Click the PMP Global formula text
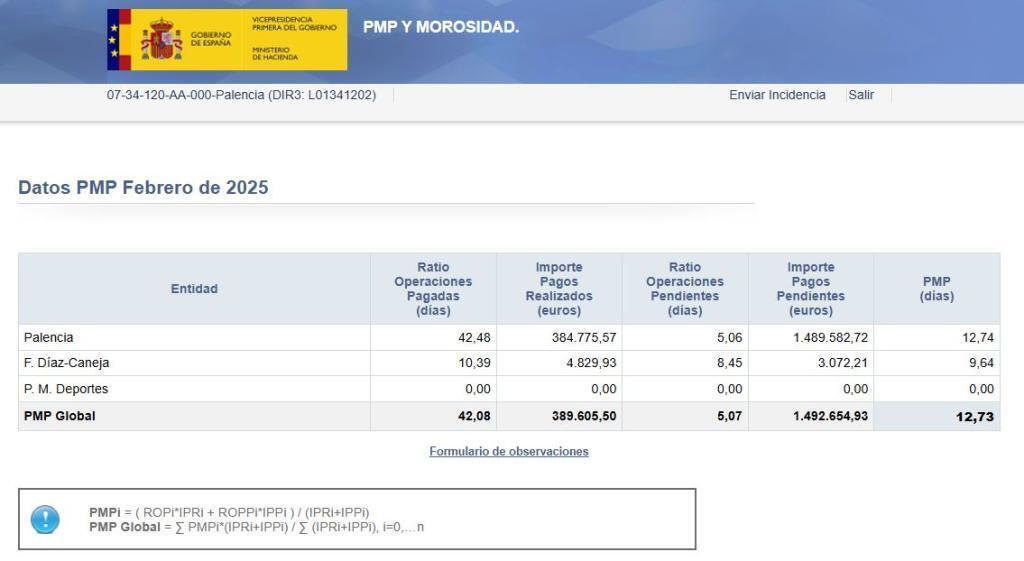The width and height of the screenshot is (1024, 561). (256, 527)
